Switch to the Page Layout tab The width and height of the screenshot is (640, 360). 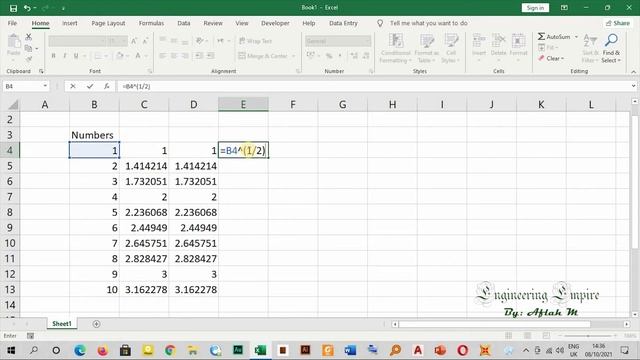[108, 23]
